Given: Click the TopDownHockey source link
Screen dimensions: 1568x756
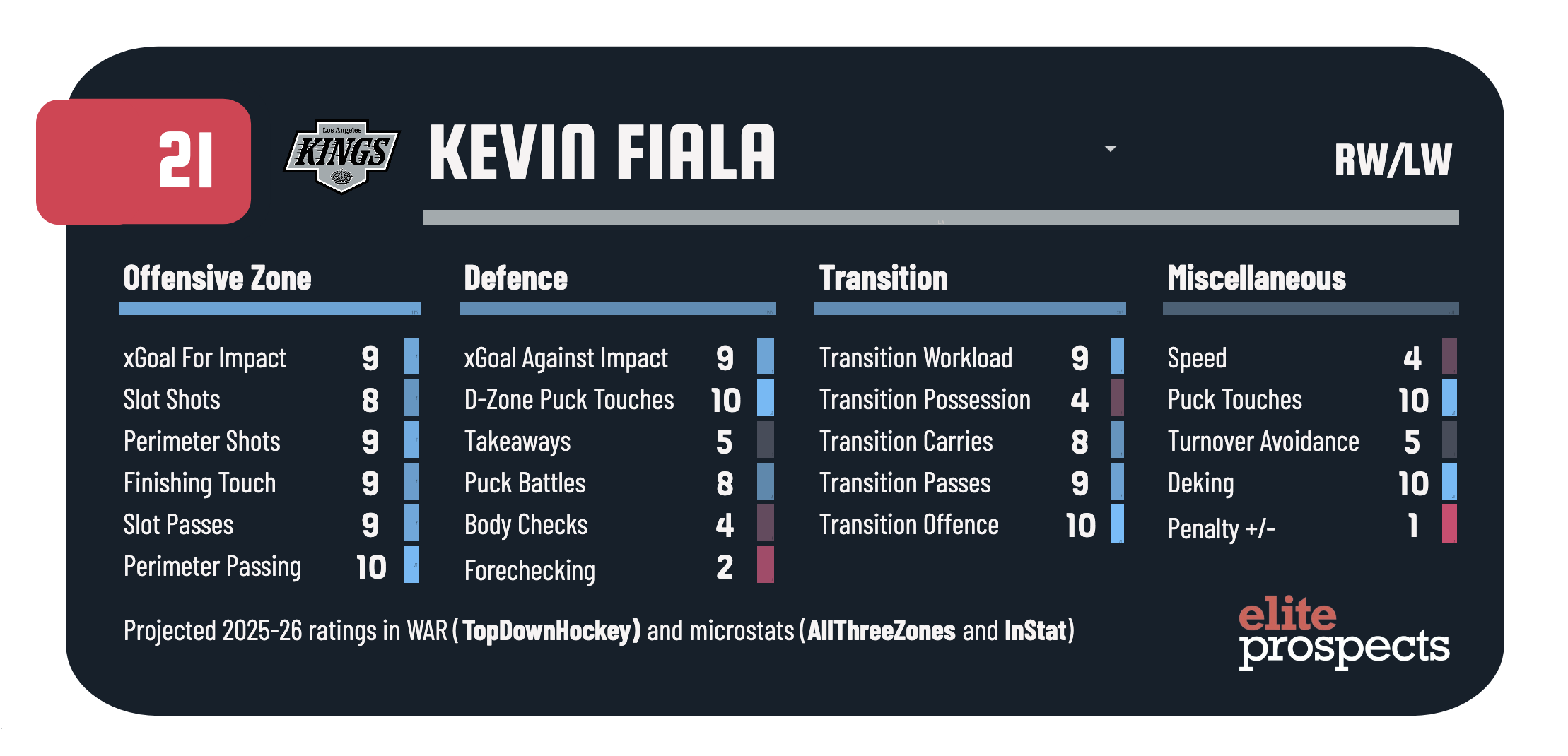Looking at the screenshot, I should click(x=551, y=630).
